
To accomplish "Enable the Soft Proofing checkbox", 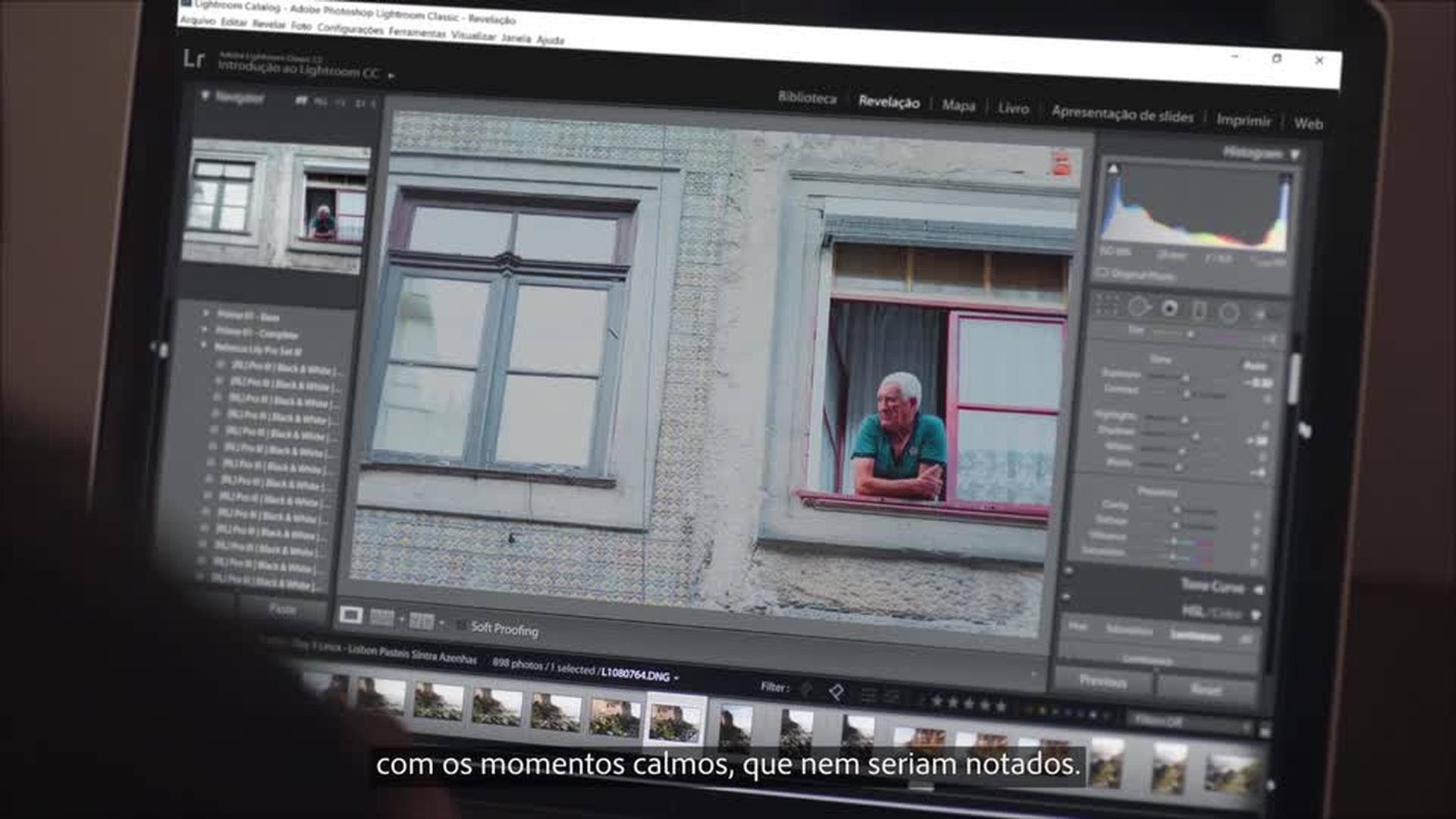I will (462, 625).
